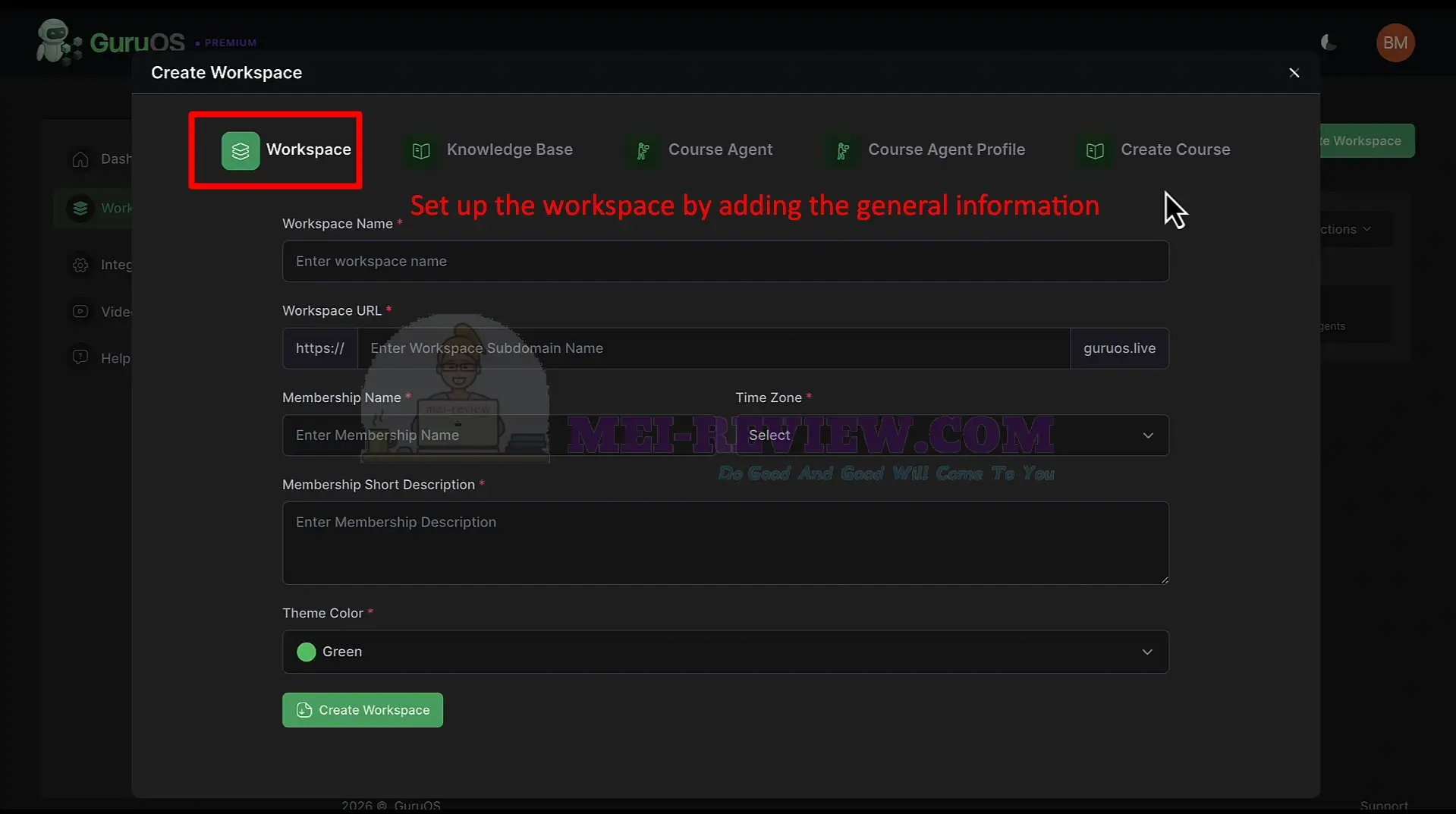1456x814 pixels.
Task: Click the Membership Name input field
Action: click(499, 435)
